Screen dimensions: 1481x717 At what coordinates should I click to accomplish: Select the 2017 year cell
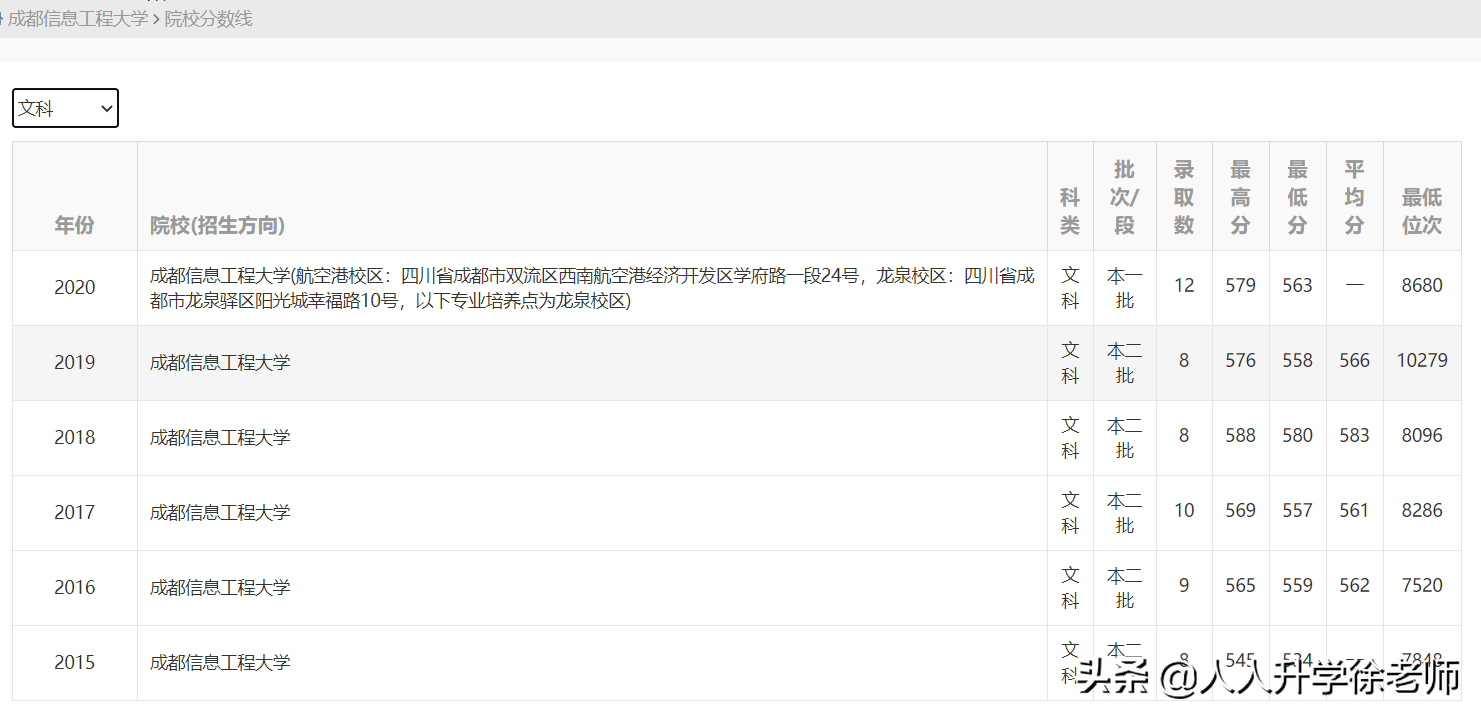tap(75, 512)
